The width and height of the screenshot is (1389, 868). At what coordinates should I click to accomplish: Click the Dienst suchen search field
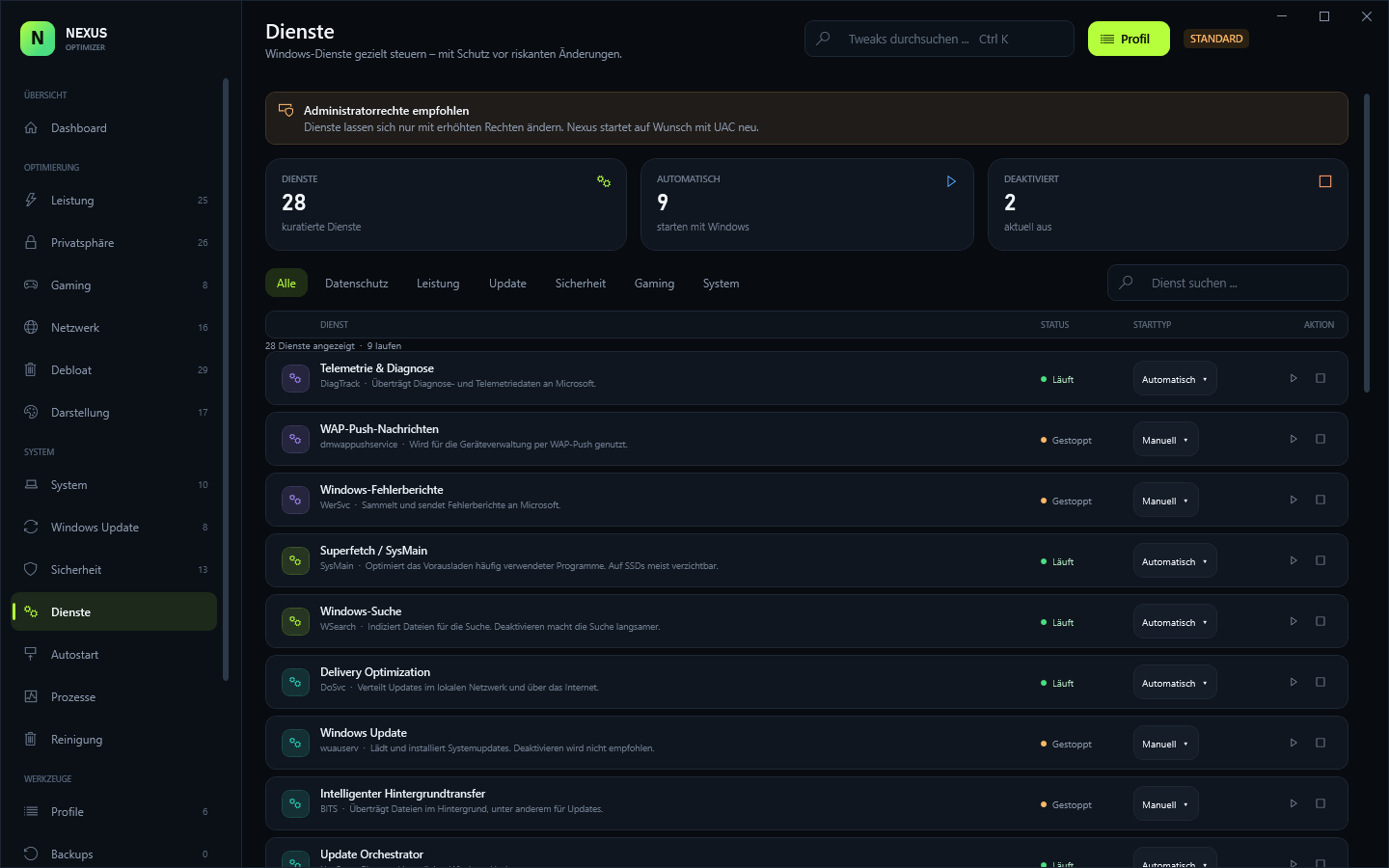pyautogui.click(x=1227, y=283)
